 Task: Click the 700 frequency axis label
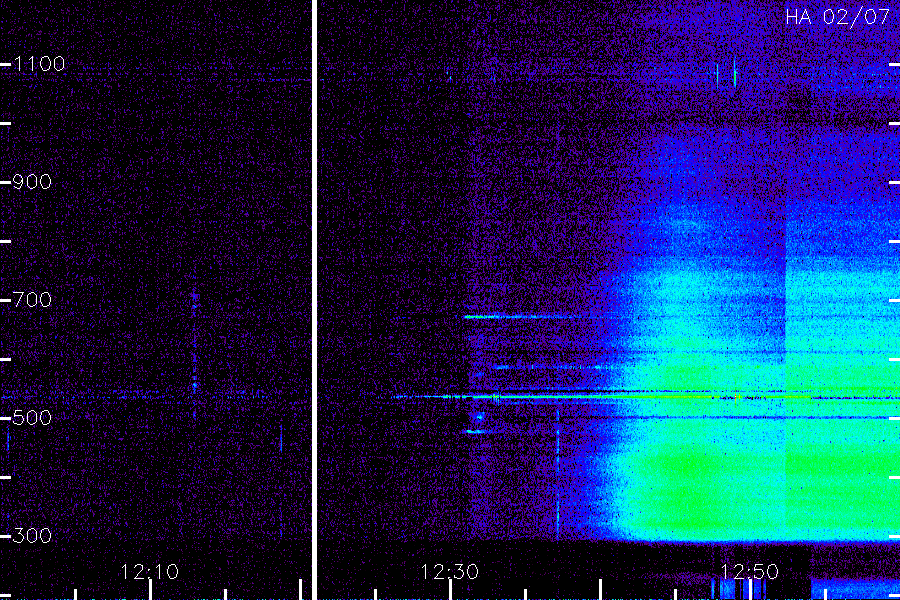(x=32, y=300)
